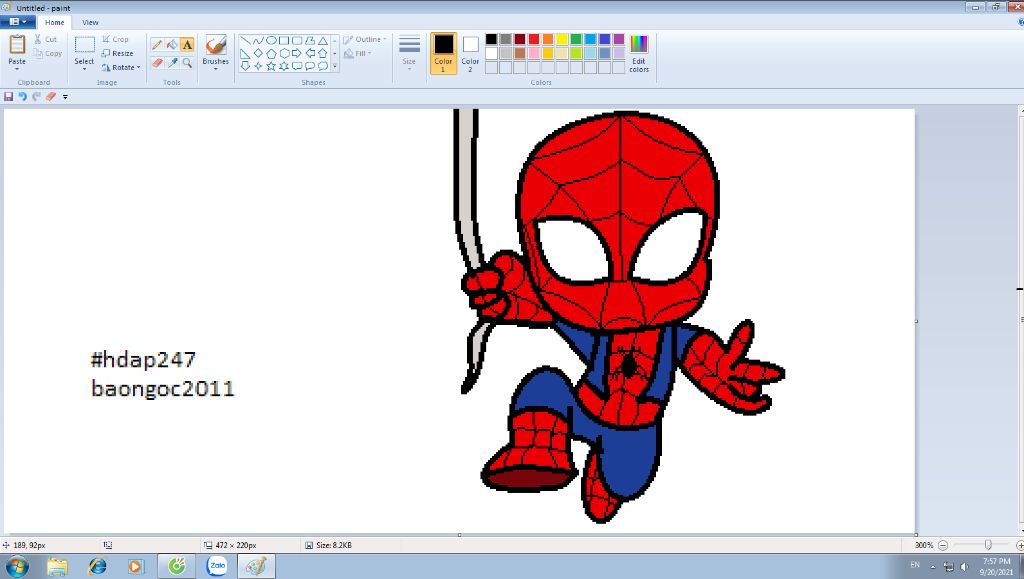
Task: Click the Save icon in quick access toolbar
Action: pos(9,97)
